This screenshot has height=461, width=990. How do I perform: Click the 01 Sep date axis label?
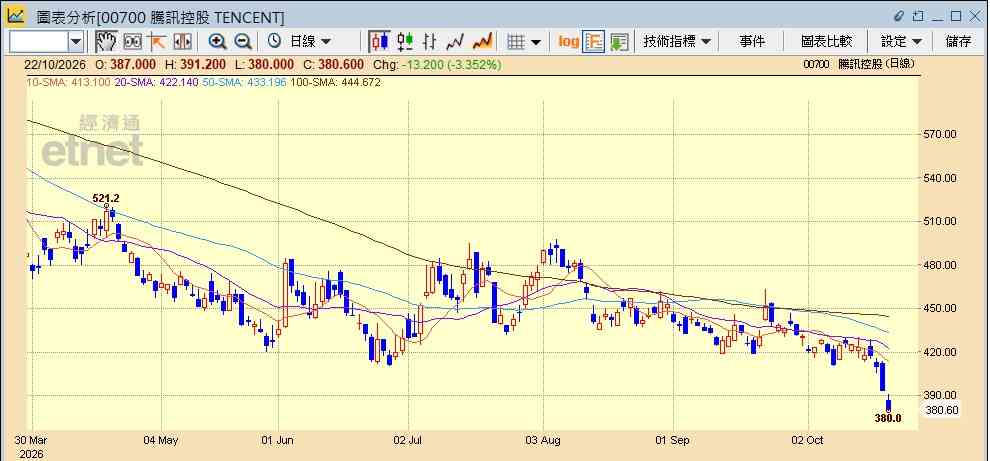pos(672,440)
